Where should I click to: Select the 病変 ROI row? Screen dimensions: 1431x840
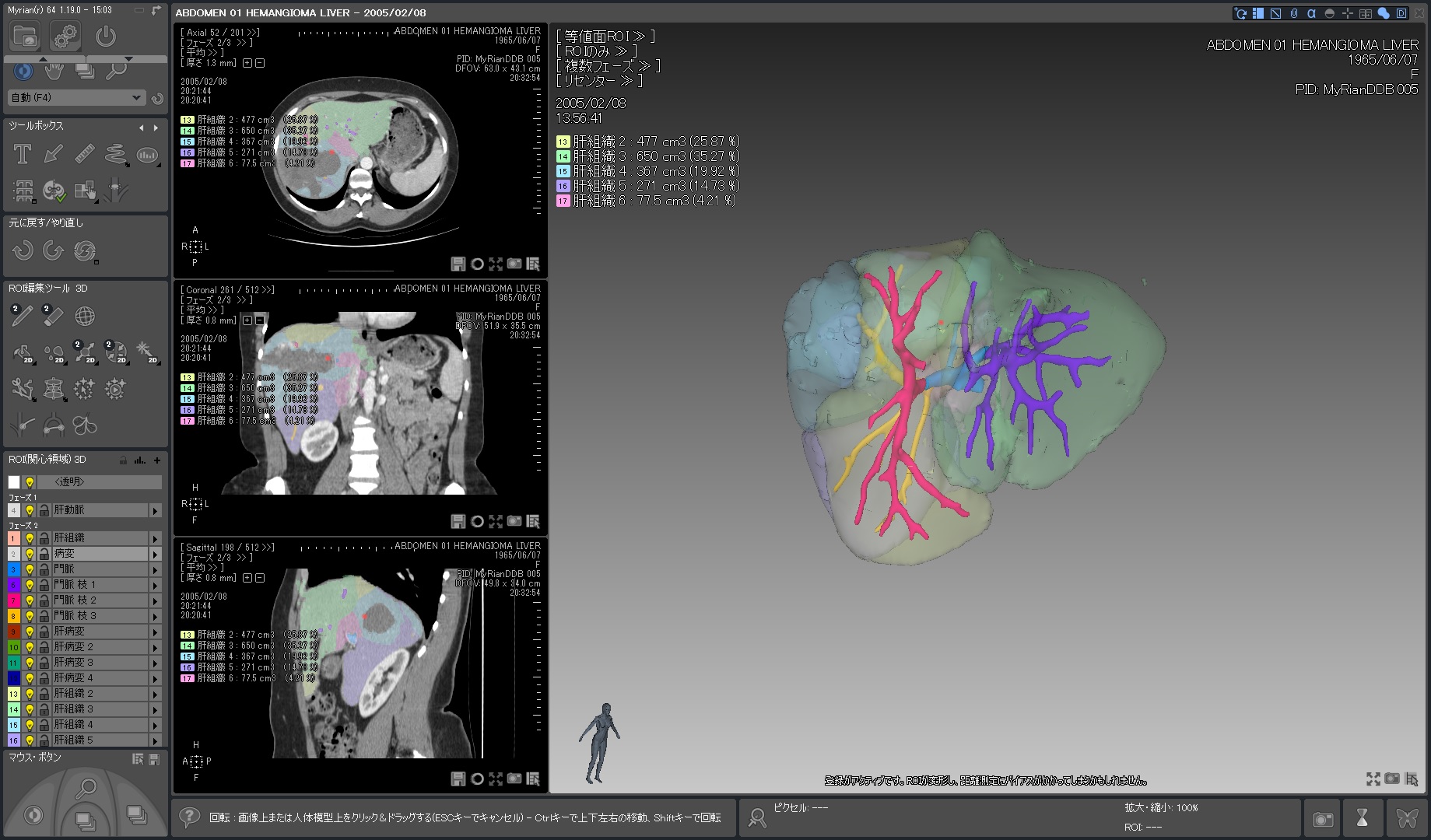pyautogui.click(x=99, y=554)
